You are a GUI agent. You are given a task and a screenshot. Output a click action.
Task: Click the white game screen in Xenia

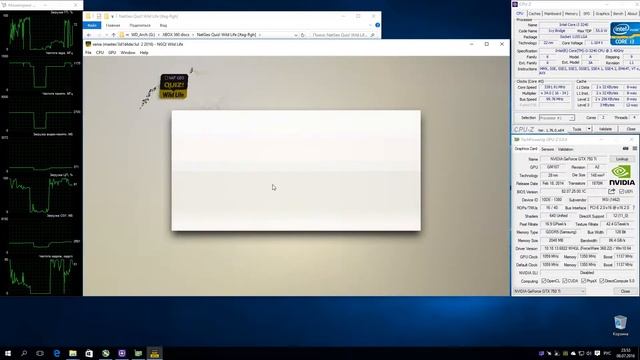tap(296, 170)
